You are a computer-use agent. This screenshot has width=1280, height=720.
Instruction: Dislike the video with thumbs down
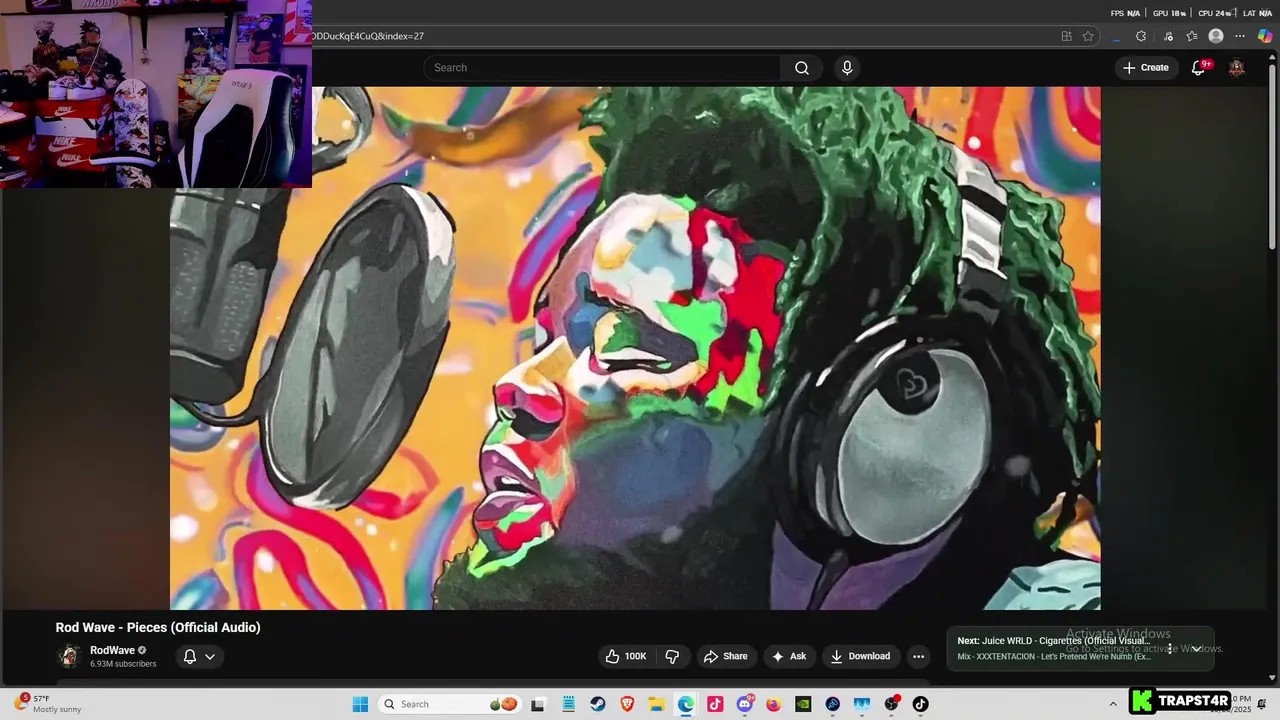click(x=672, y=656)
